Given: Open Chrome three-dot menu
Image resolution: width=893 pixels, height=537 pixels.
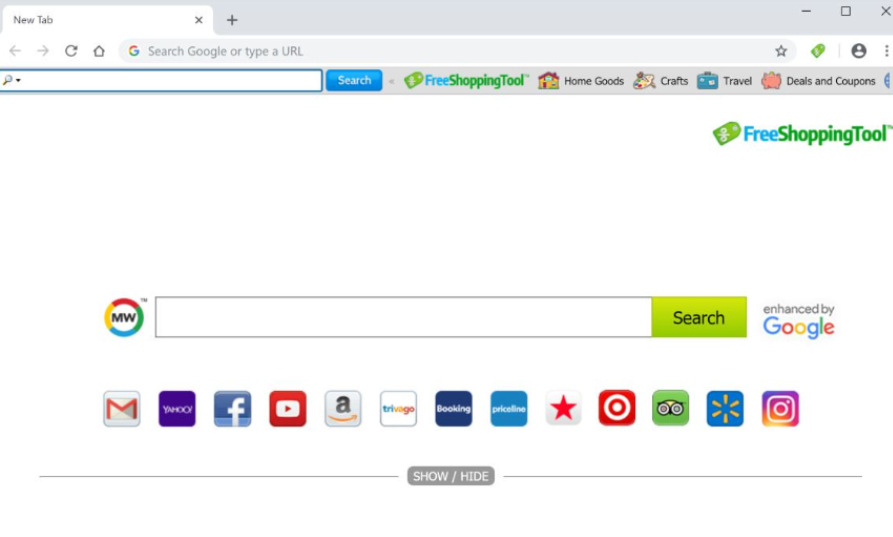Looking at the screenshot, I should coord(886,51).
